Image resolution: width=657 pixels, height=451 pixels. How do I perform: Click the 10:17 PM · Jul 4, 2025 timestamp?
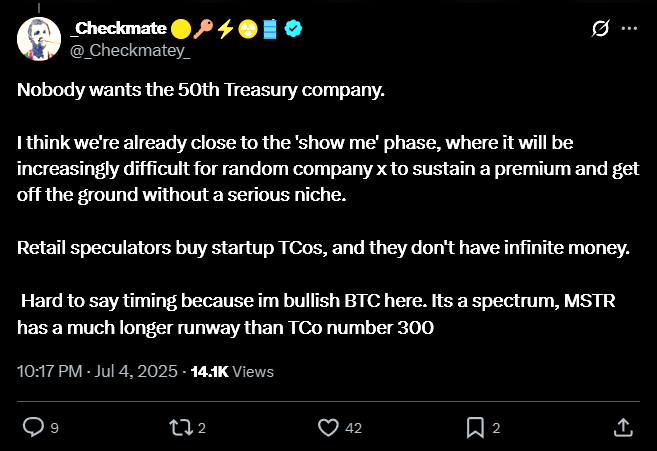point(97,371)
